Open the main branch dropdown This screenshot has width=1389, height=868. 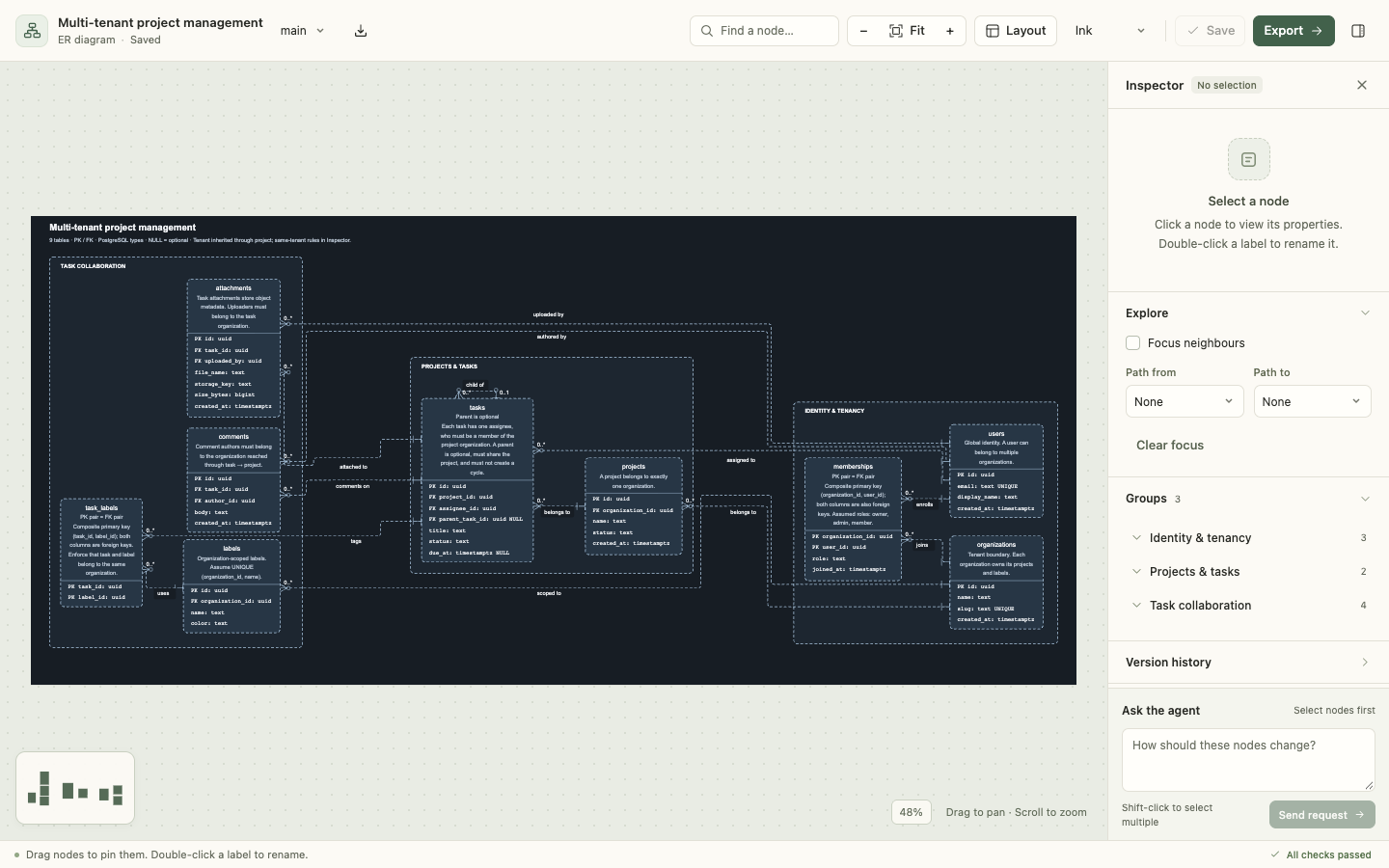(302, 31)
